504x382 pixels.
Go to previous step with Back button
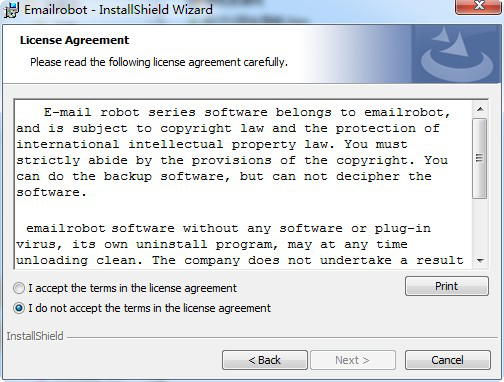click(x=265, y=360)
